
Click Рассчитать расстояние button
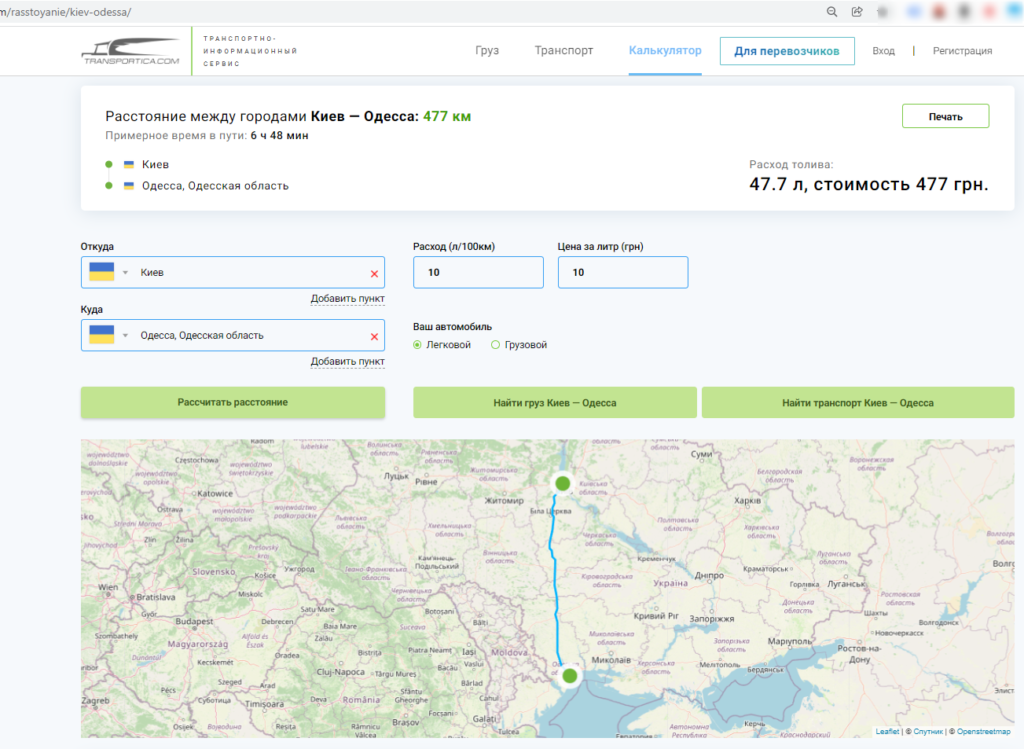coord(232,402)
